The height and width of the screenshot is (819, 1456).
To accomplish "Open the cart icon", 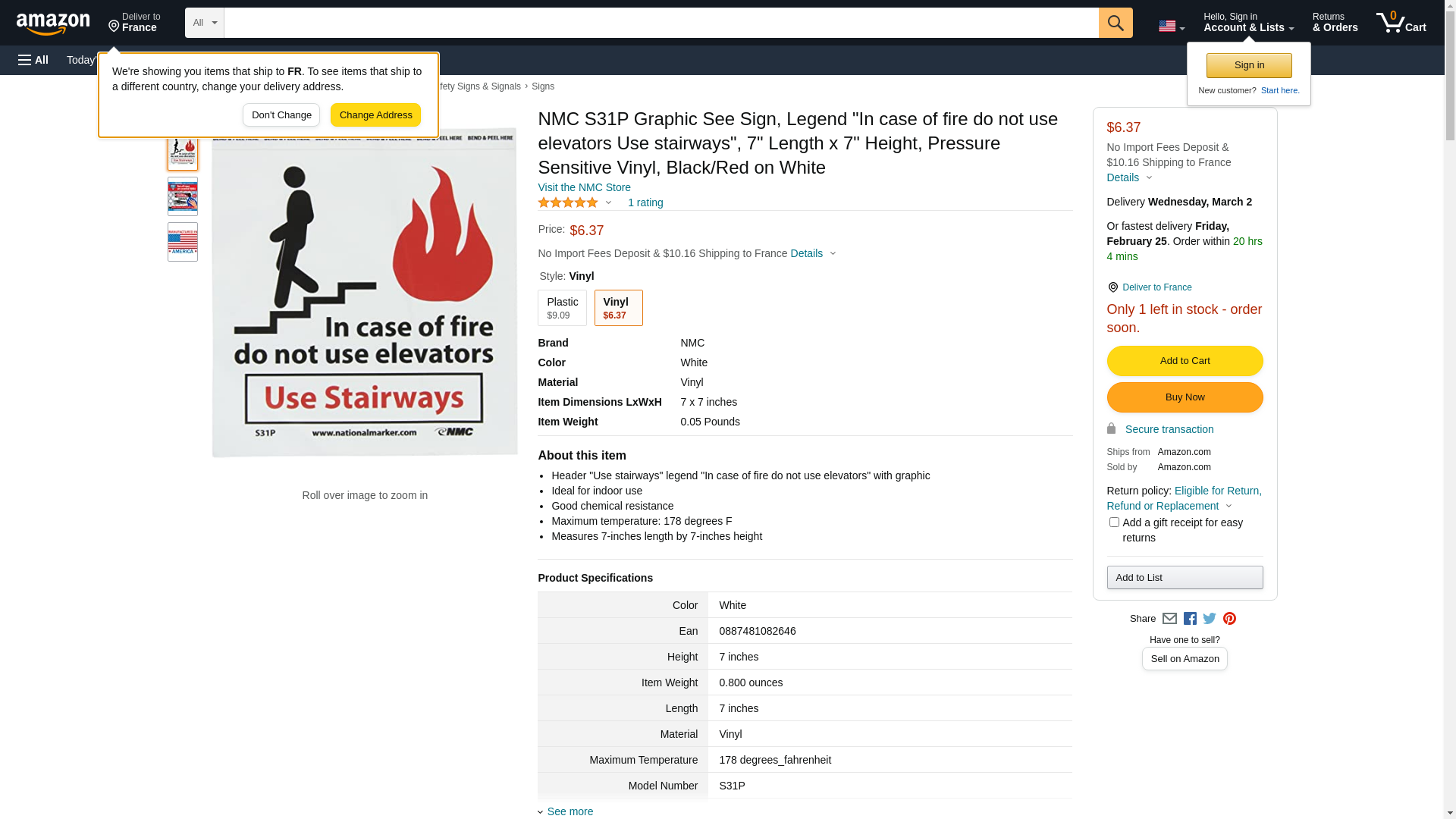I will pos(1401,23).
